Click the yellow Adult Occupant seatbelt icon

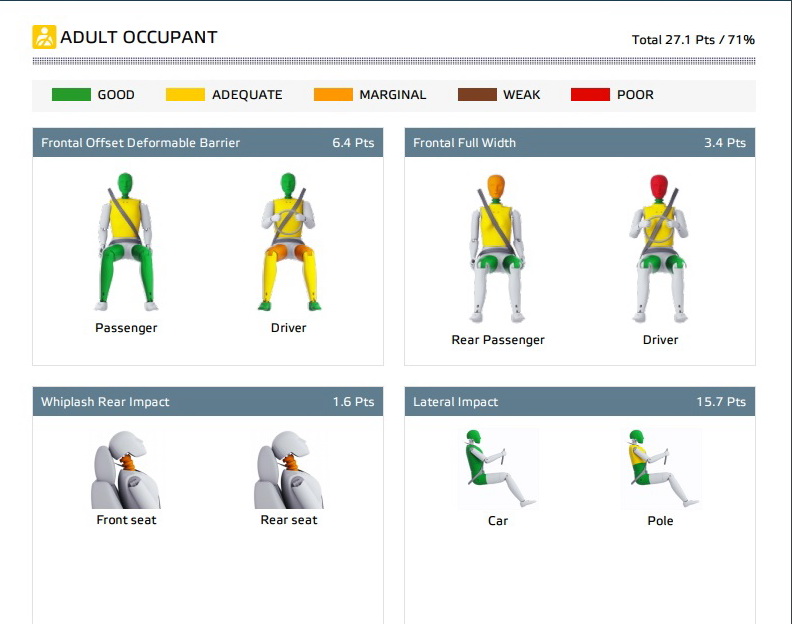click(44, 37)
